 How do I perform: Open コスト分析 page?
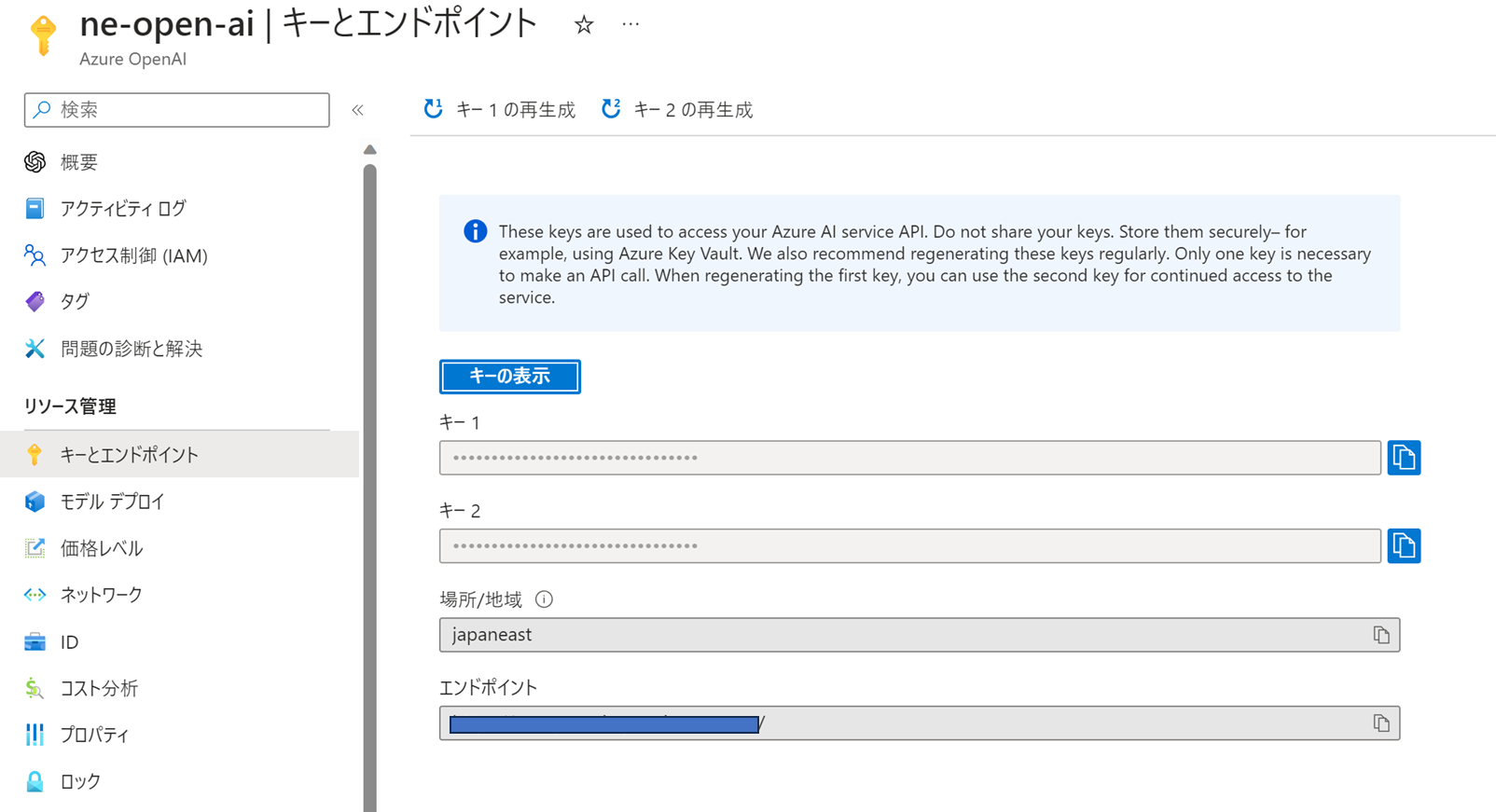pyautogui.click(x=99, y=688)
